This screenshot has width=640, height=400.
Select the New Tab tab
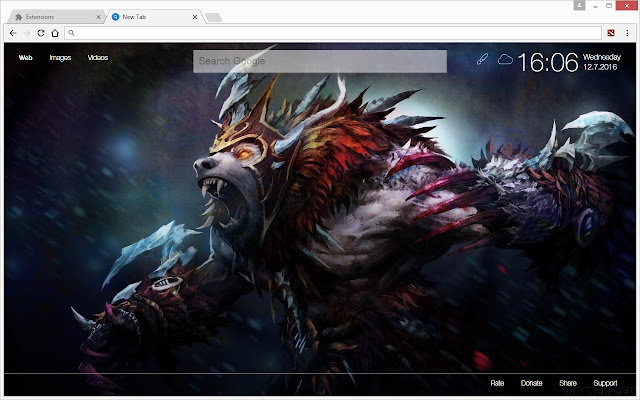coord(155,17)
